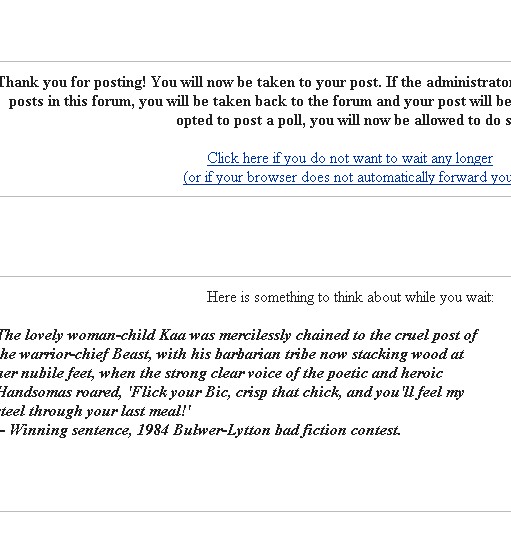Screen dimensions: 511x556
Task: Click the 'opted to post a poll' text
Action: point(241,121)
